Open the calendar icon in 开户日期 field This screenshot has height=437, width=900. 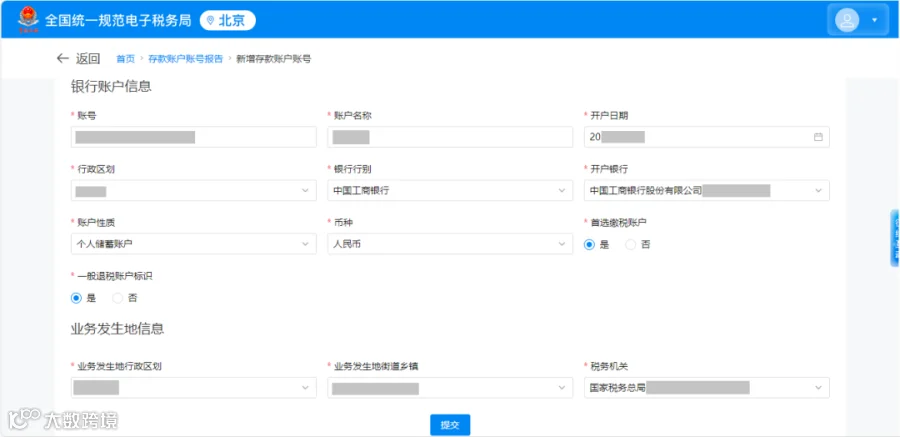818,137
